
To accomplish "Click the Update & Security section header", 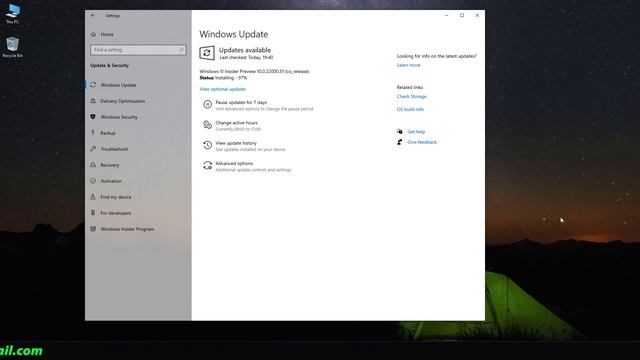I will [109, 65].
